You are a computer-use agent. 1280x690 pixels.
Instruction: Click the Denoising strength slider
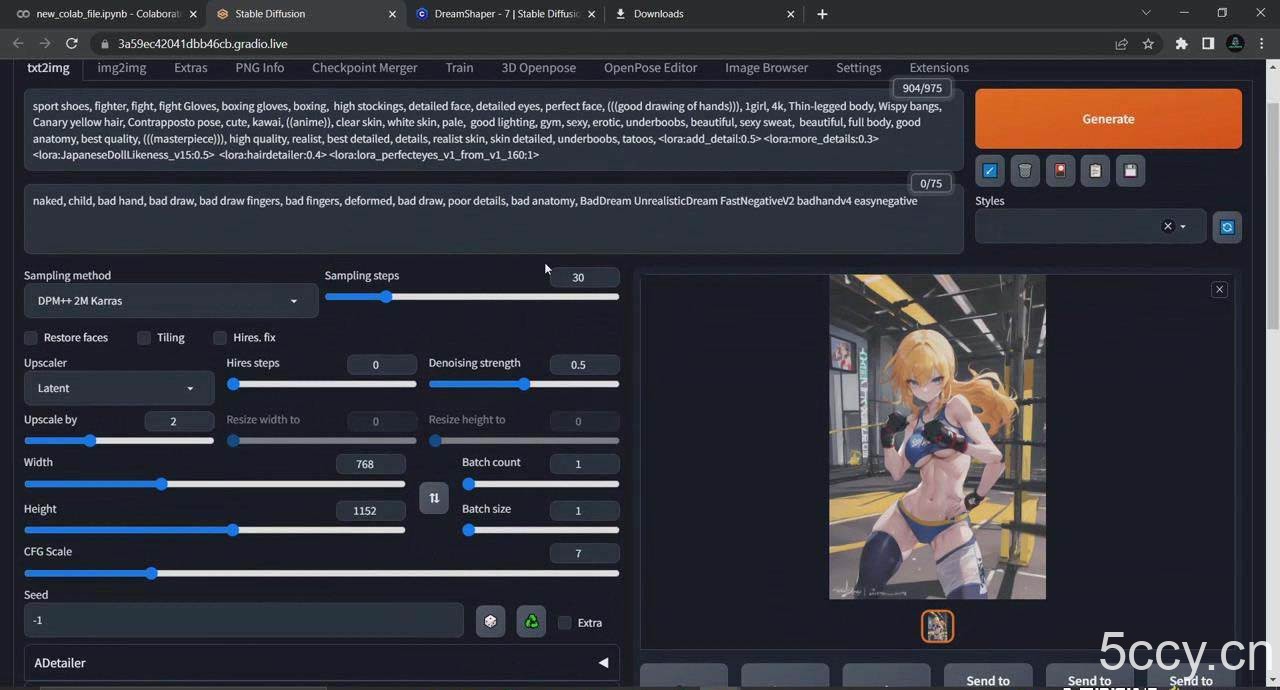[x=524, y=384]
